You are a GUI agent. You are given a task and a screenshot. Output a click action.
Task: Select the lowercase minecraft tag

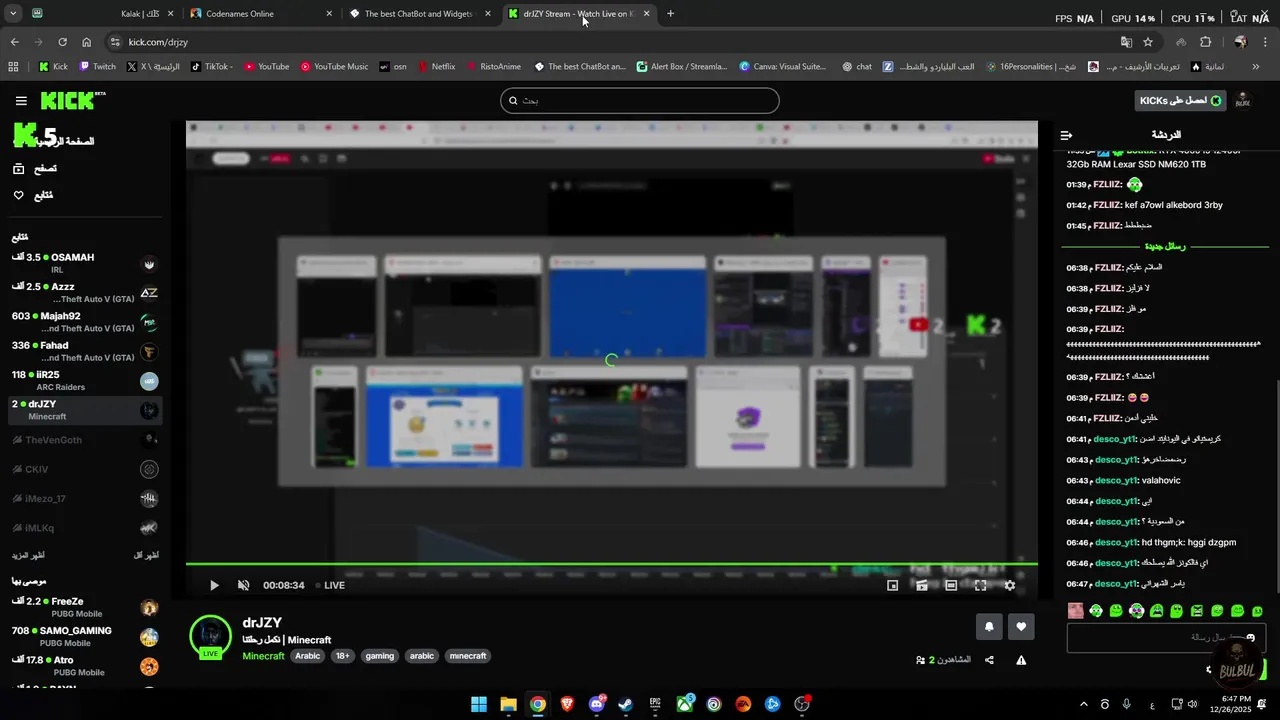point(468,656)
